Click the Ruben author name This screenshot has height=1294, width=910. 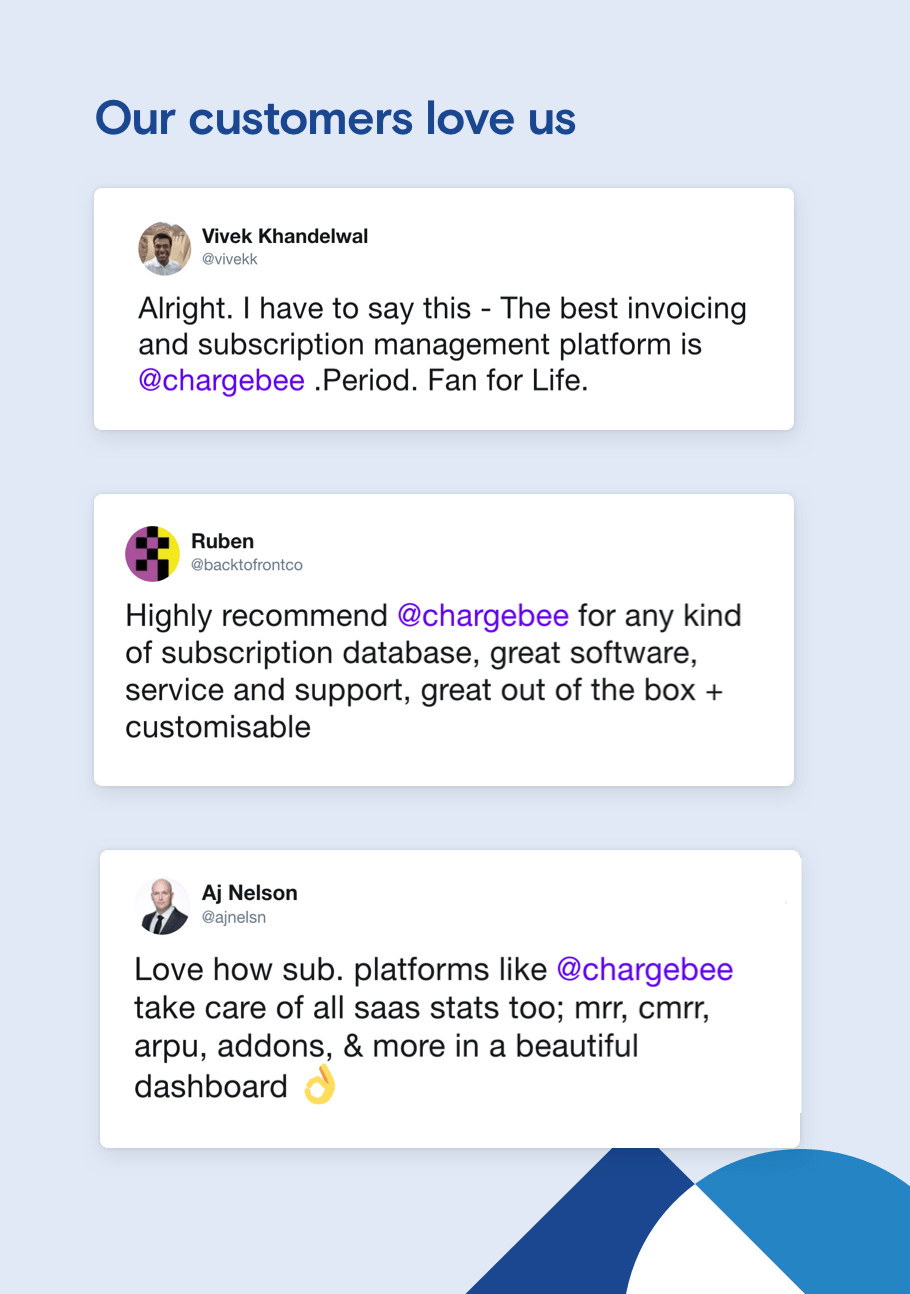[x=222, y=542]
